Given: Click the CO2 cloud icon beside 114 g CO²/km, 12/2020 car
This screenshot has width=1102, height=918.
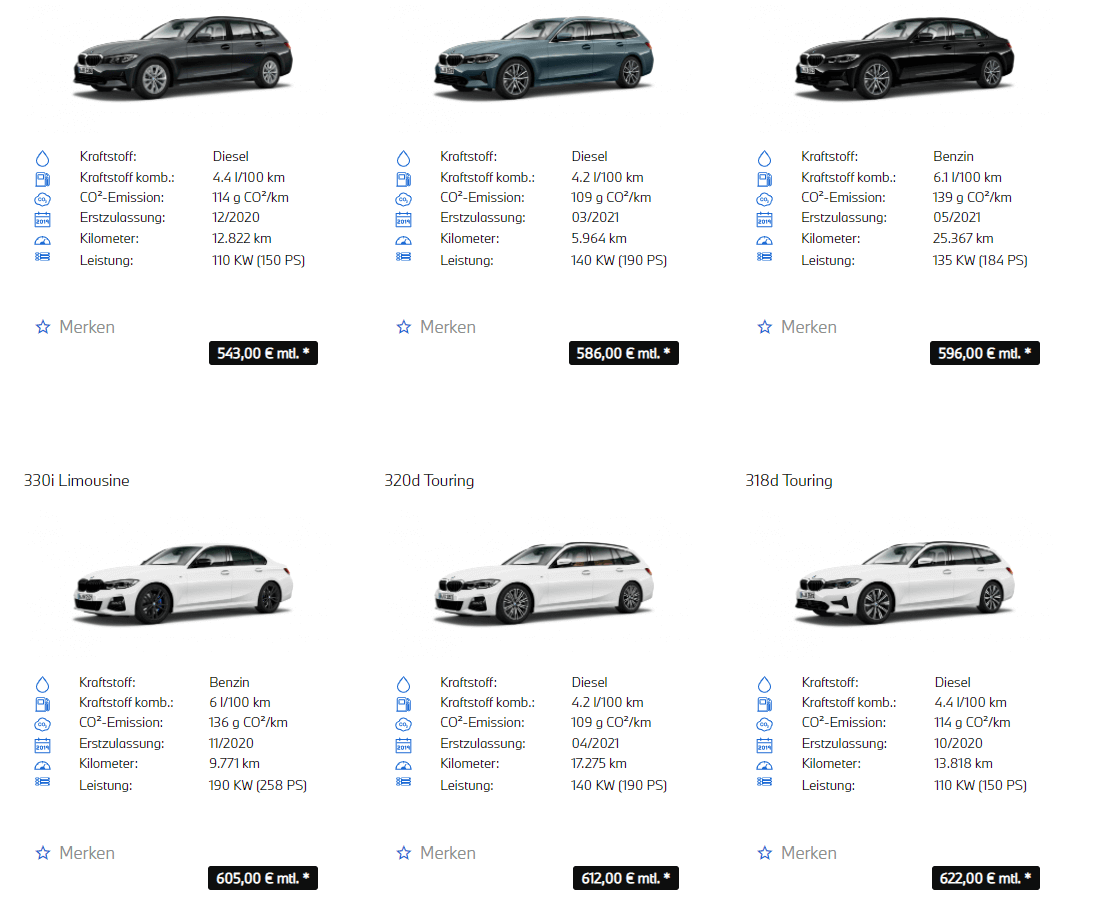Looking at the screenshot, I should [42, 200].
